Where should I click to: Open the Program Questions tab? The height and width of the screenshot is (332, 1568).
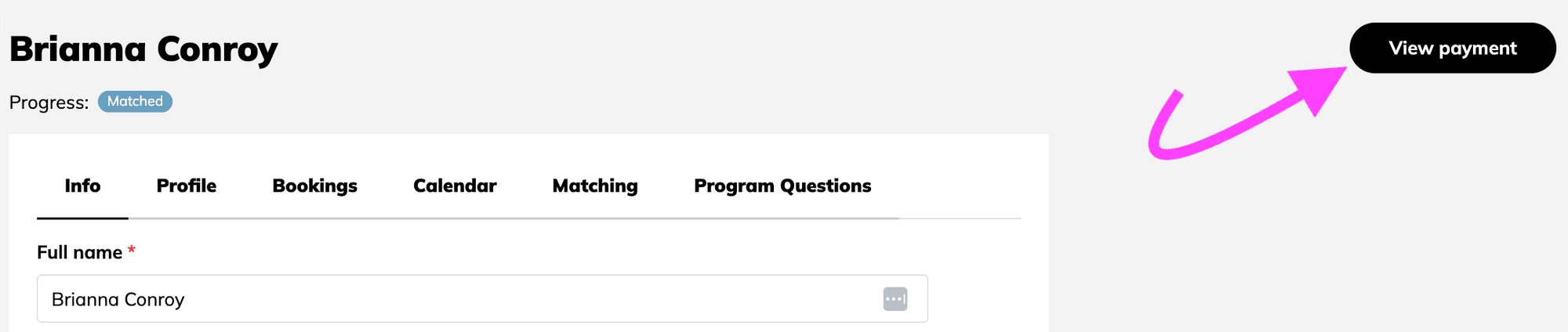pyautogui.click(x=782, y=186)
